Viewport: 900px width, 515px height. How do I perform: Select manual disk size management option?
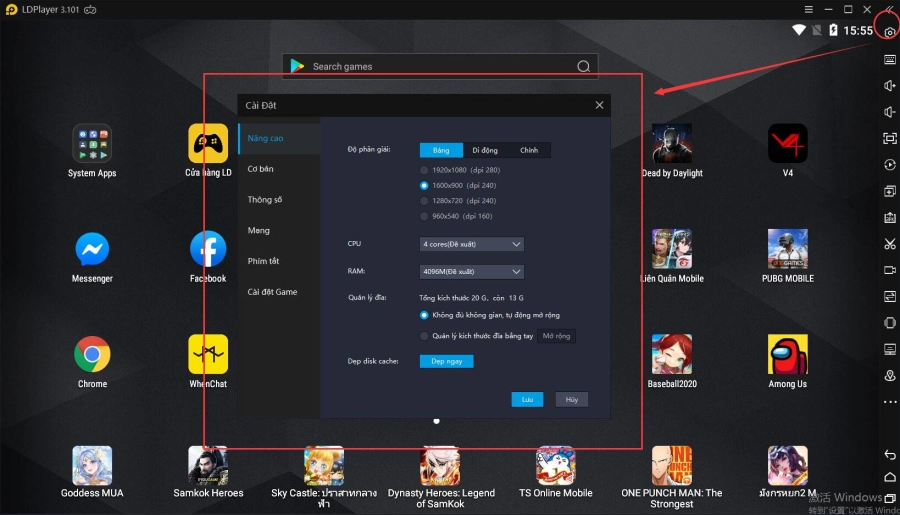coord(425,336)
